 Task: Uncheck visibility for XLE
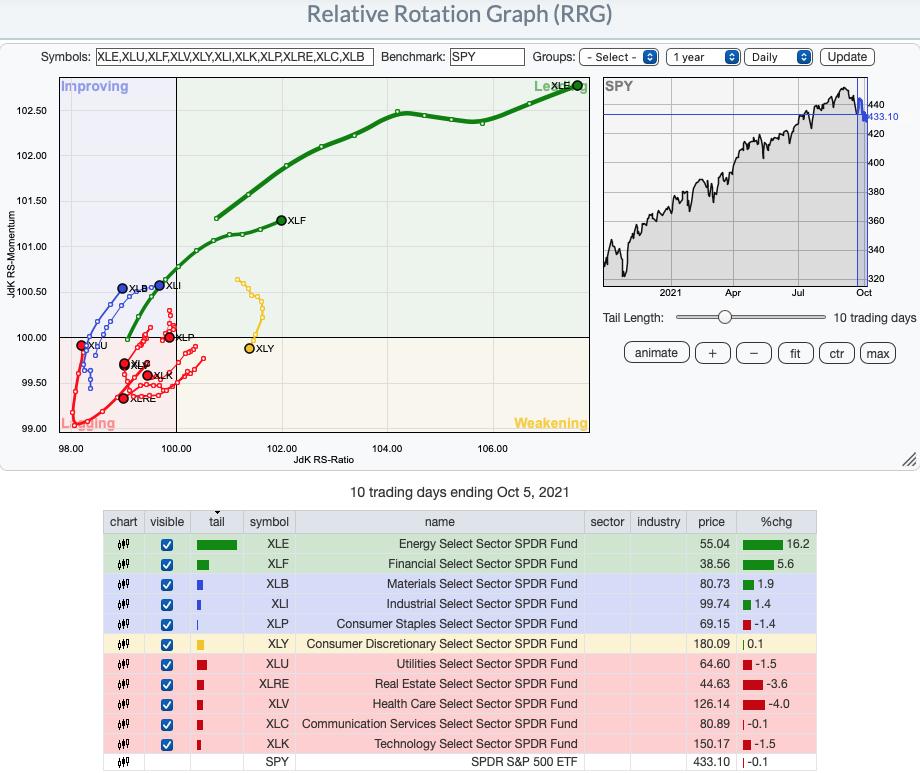[x=167, y=545]
